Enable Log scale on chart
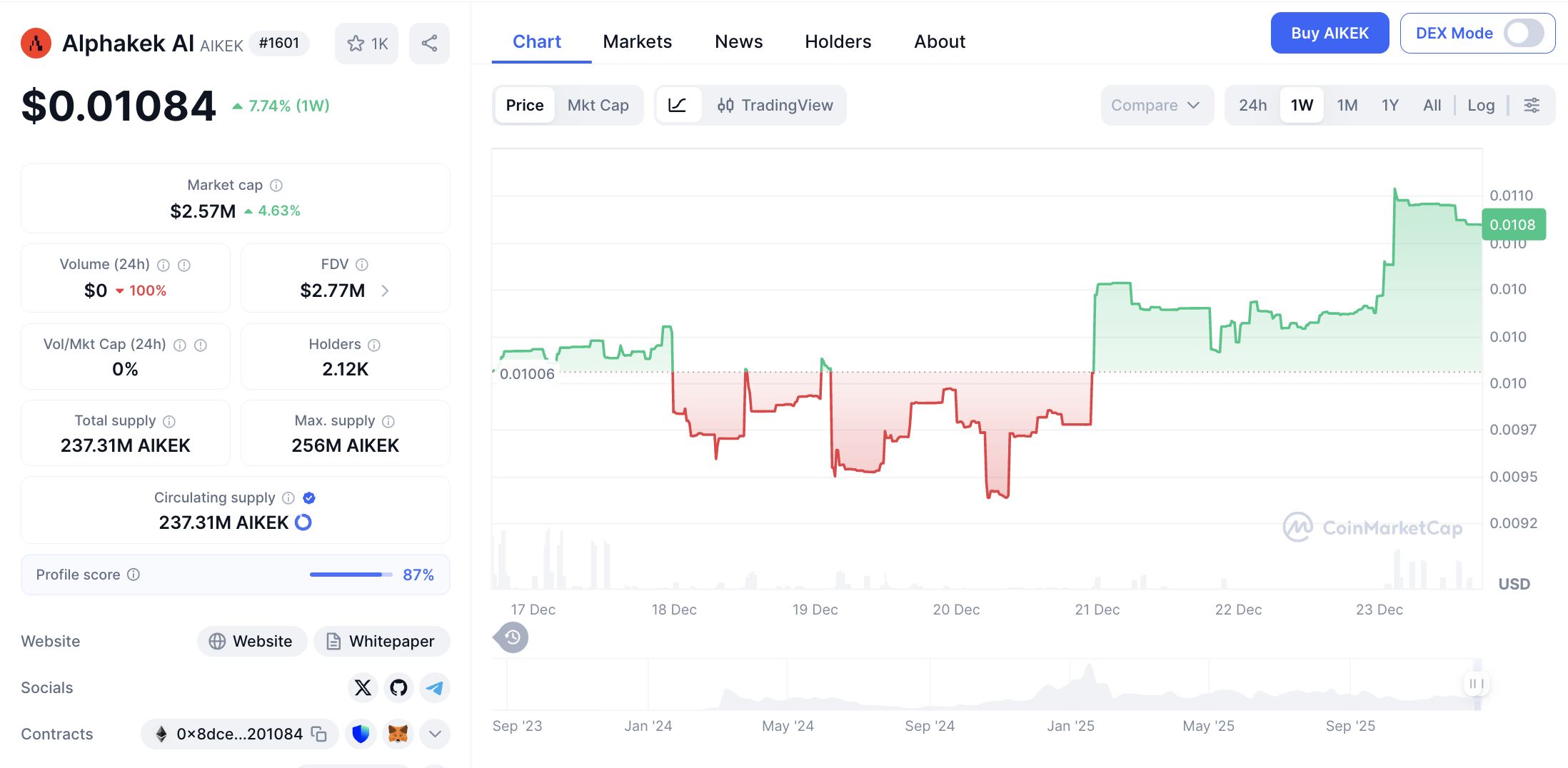The image size is (1568, 768). click(x=1480, y=106)
